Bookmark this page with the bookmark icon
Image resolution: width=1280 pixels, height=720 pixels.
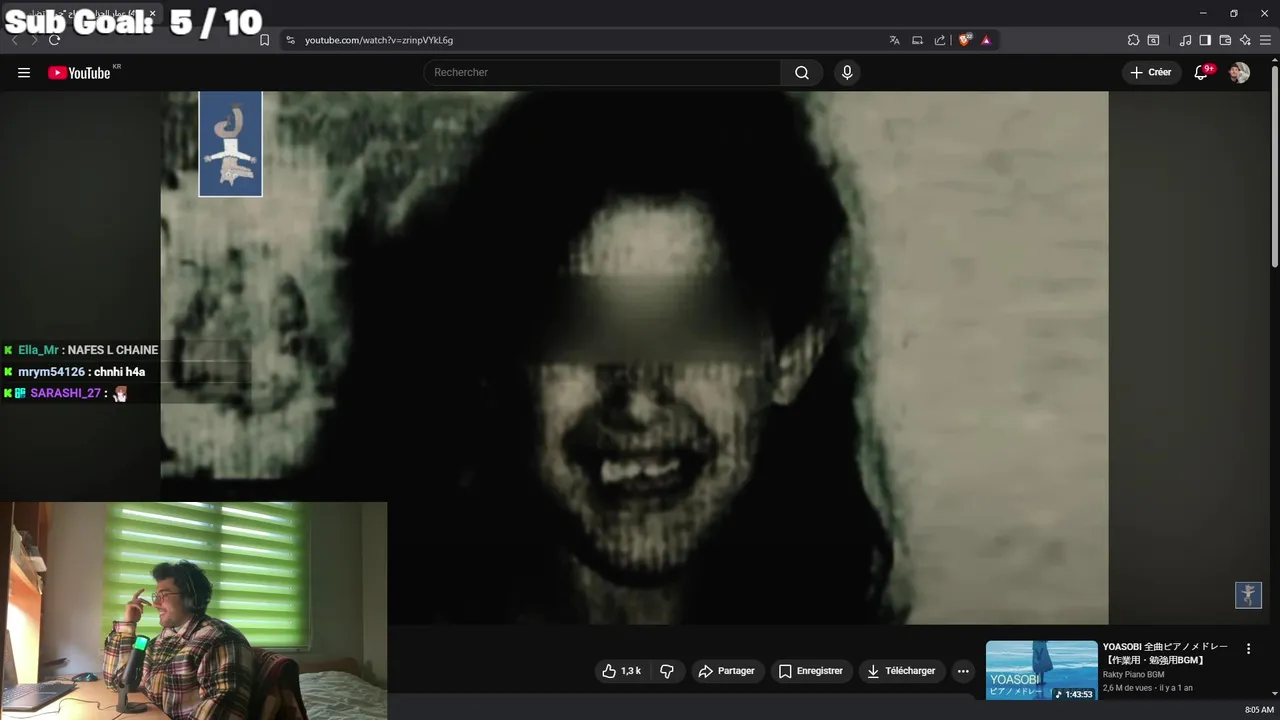(x=264, y=40)
